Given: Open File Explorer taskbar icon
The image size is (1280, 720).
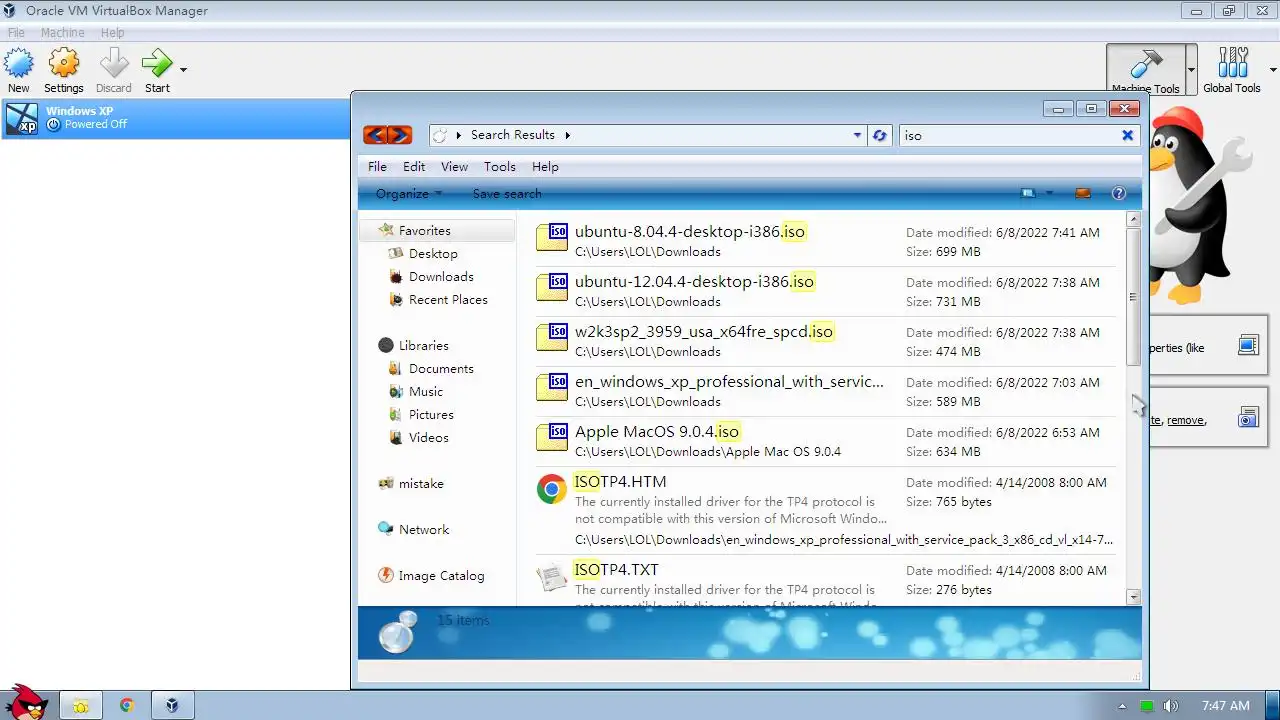Looking at the screenshot, I should [80, 706].
